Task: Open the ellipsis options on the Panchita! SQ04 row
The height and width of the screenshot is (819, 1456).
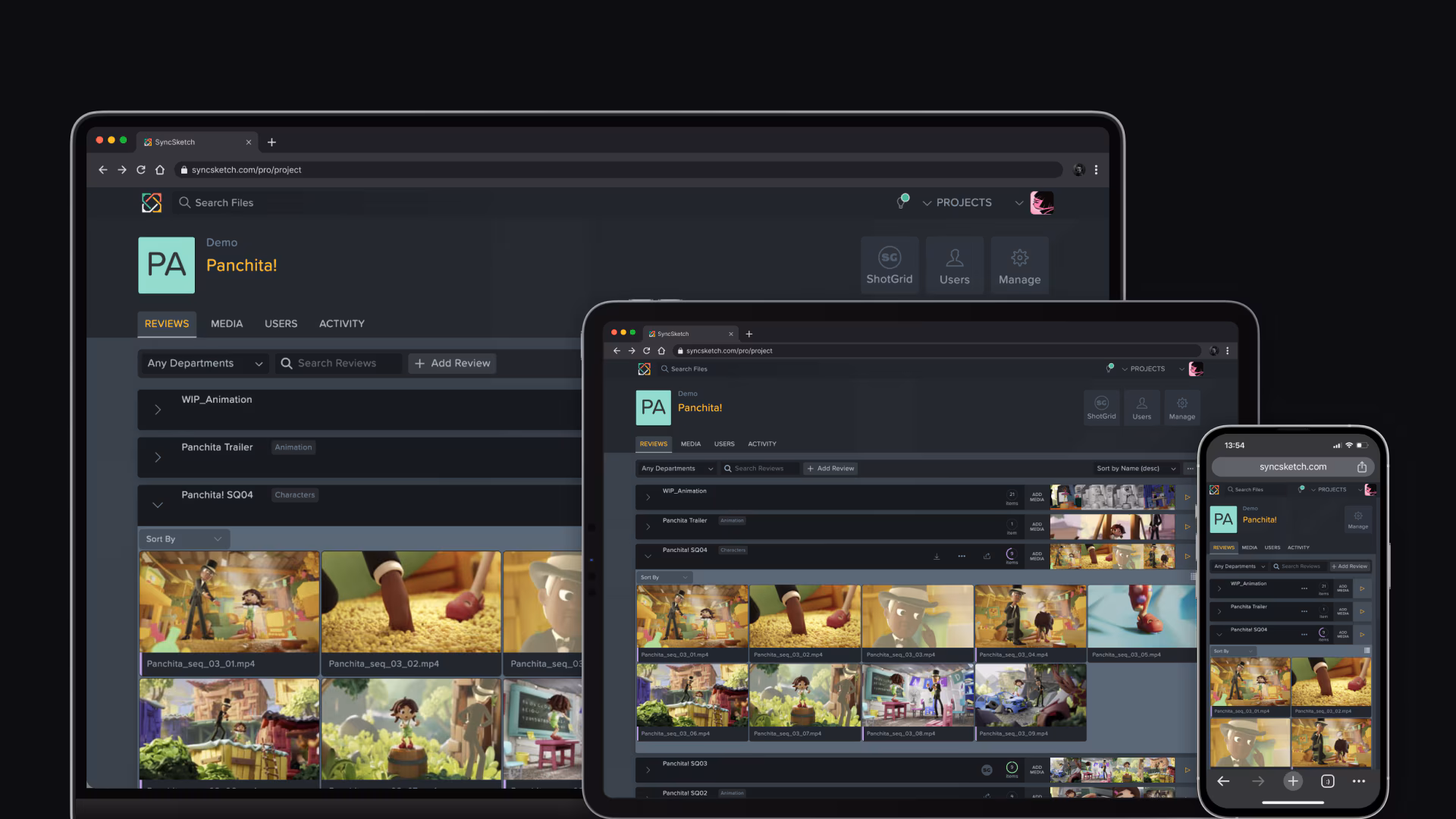Action: (962, 556)
